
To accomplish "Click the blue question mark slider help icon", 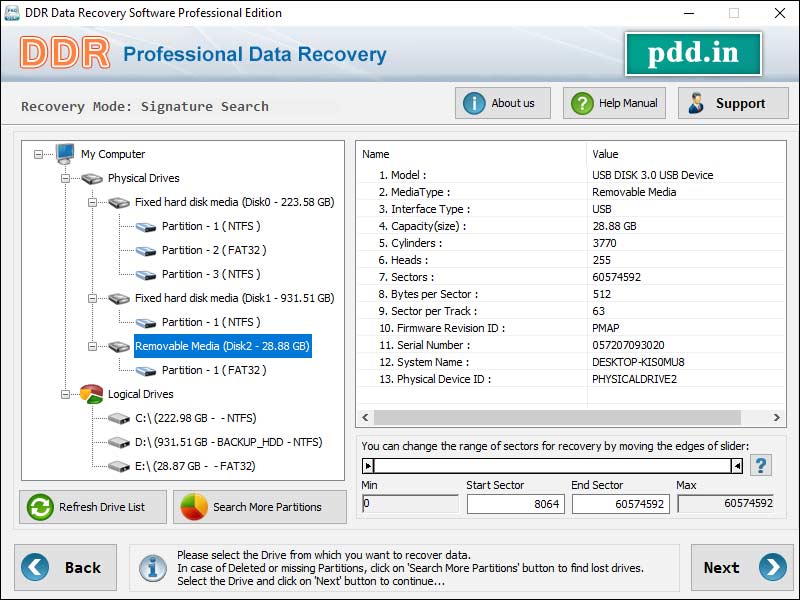I will [x=761, y=465].
